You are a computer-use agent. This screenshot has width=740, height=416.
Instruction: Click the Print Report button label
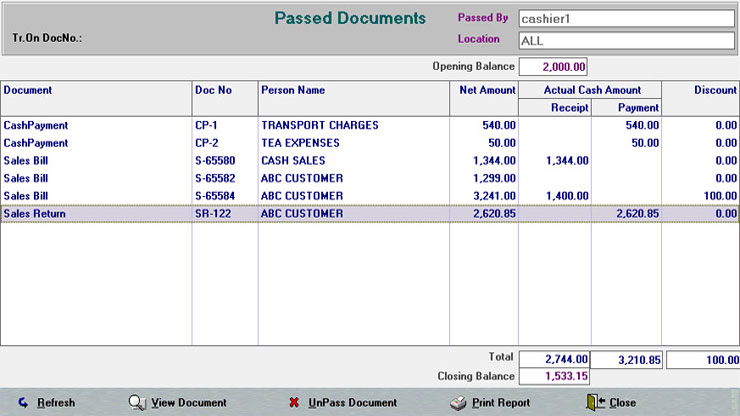[501, 403]
